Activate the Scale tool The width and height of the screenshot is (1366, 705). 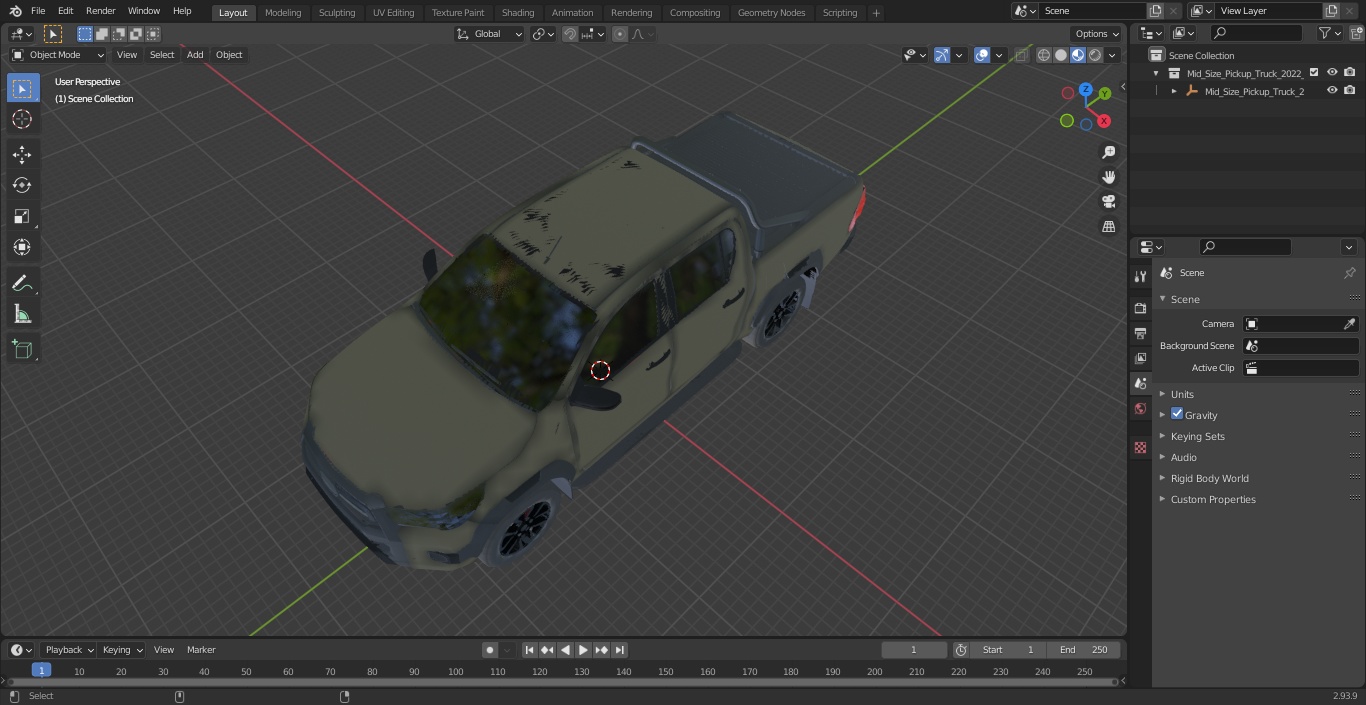[x=22, y=216]
